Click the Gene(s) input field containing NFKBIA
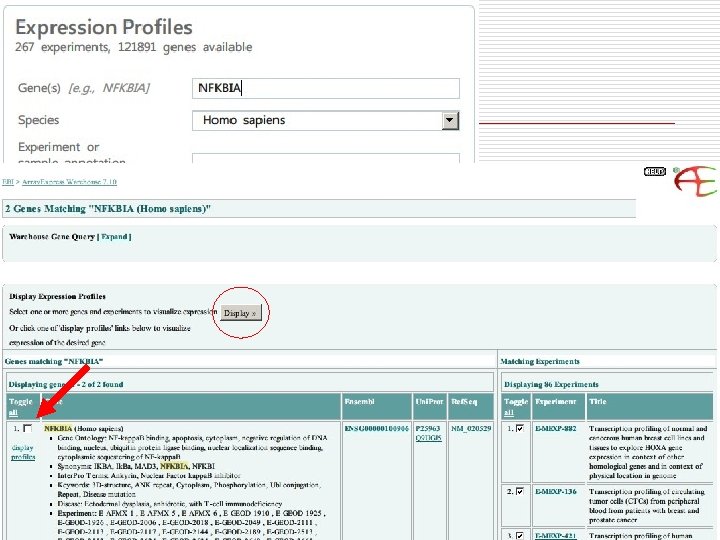Screen dimensions: 720x540 pos(326,88)
